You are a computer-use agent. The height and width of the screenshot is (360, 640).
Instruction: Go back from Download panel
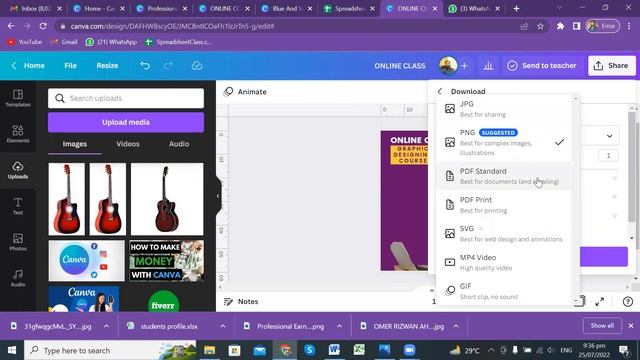440,91
